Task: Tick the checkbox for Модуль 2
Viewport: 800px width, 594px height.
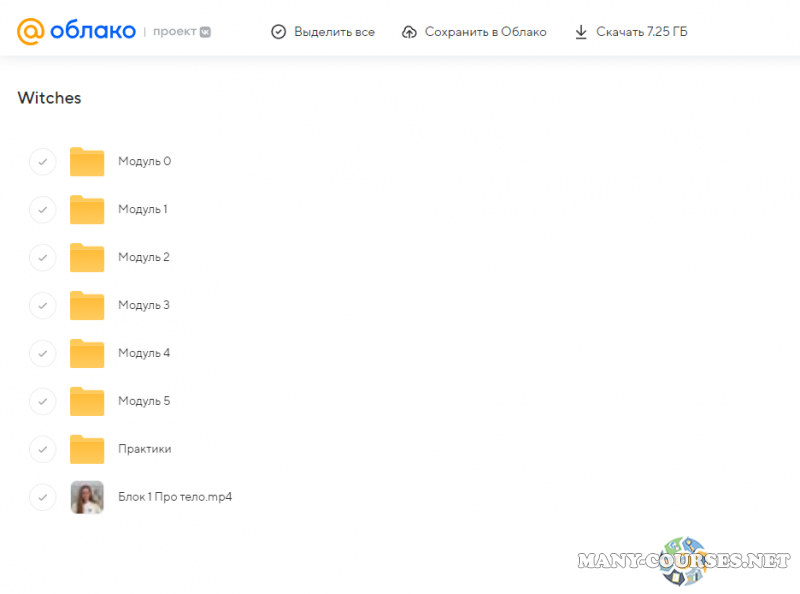Action: pos(42,257)
